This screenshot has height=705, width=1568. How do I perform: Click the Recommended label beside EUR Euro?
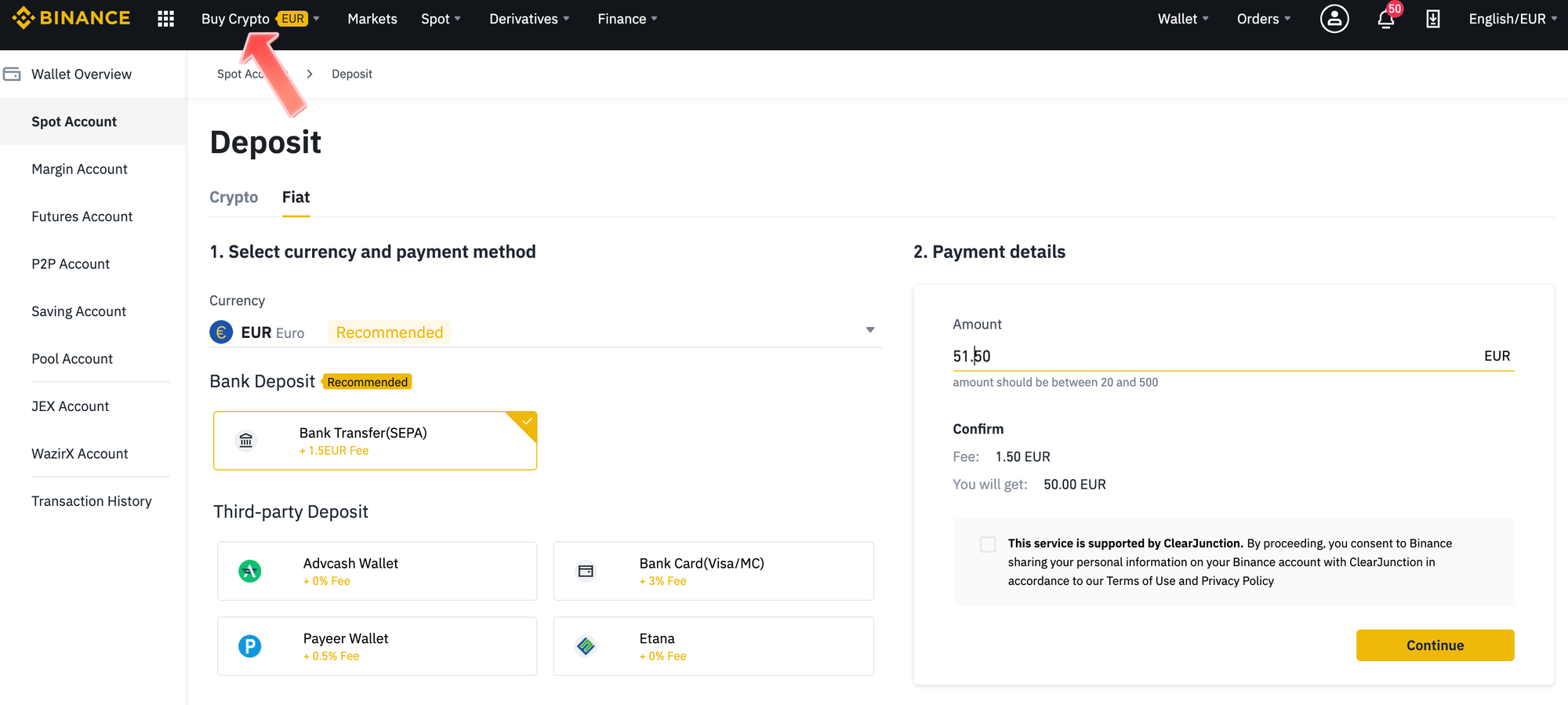point(390,333)
